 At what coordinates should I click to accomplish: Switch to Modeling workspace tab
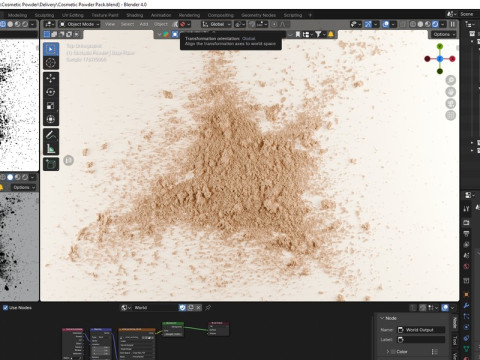pos(17,15)
